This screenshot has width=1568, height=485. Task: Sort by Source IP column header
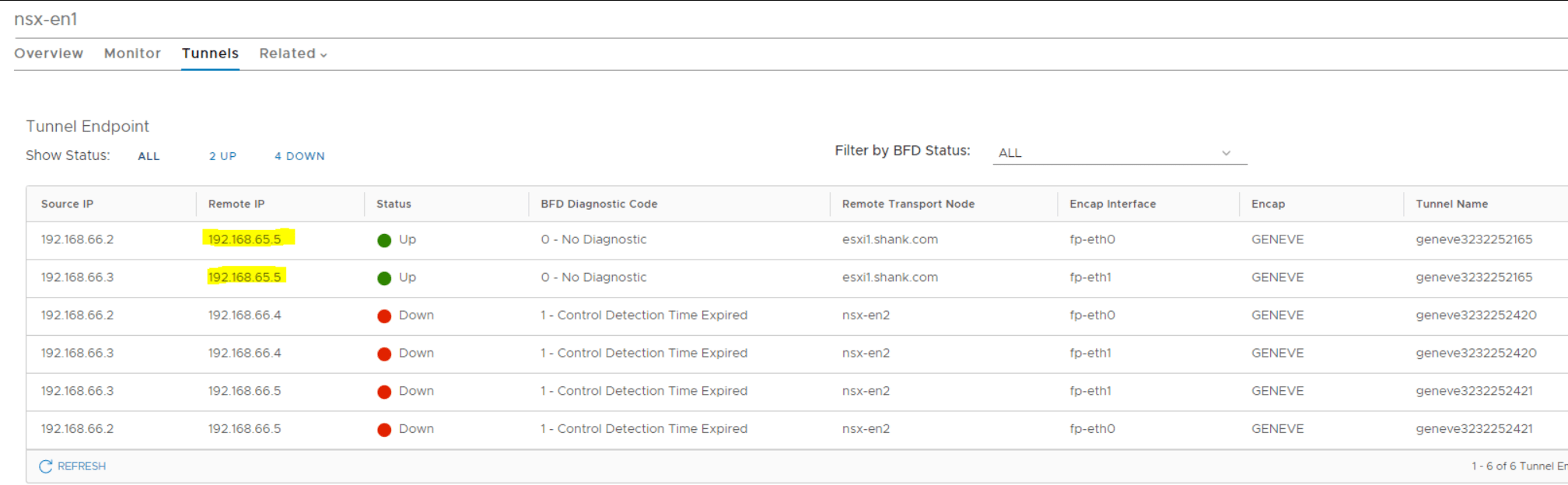pyautogui.click(x=67, y=204)
